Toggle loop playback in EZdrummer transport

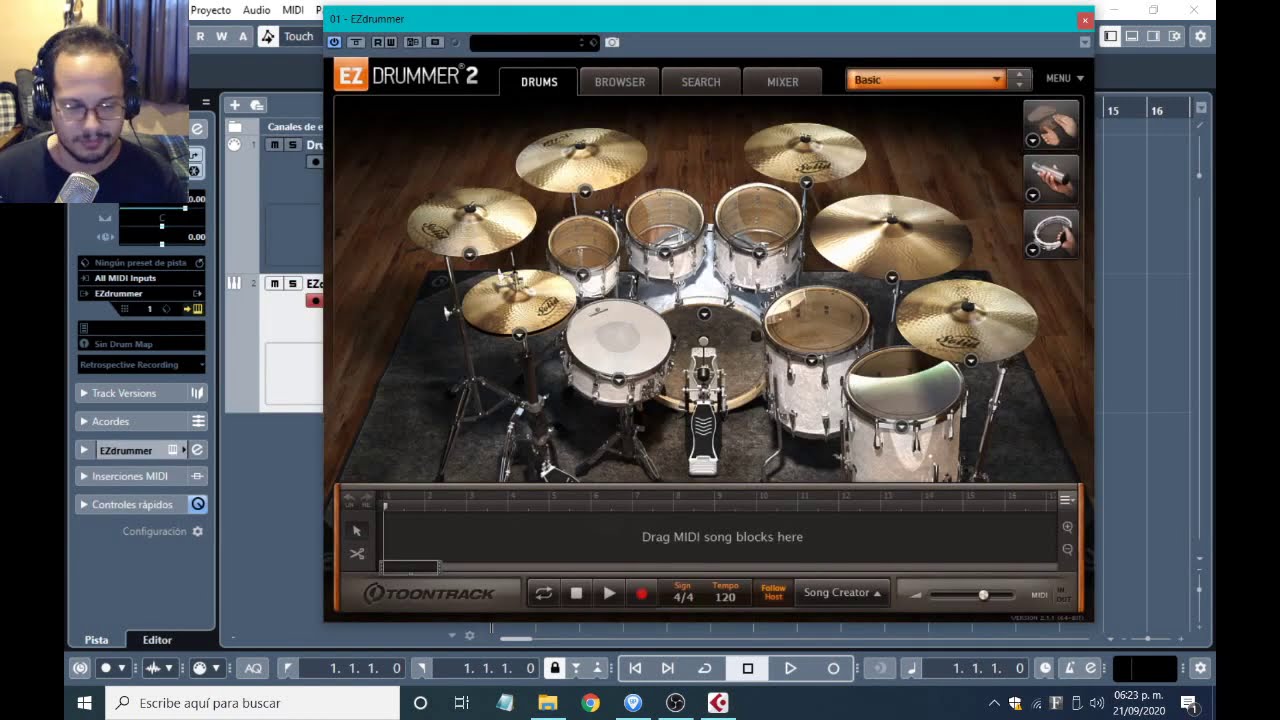543,593
